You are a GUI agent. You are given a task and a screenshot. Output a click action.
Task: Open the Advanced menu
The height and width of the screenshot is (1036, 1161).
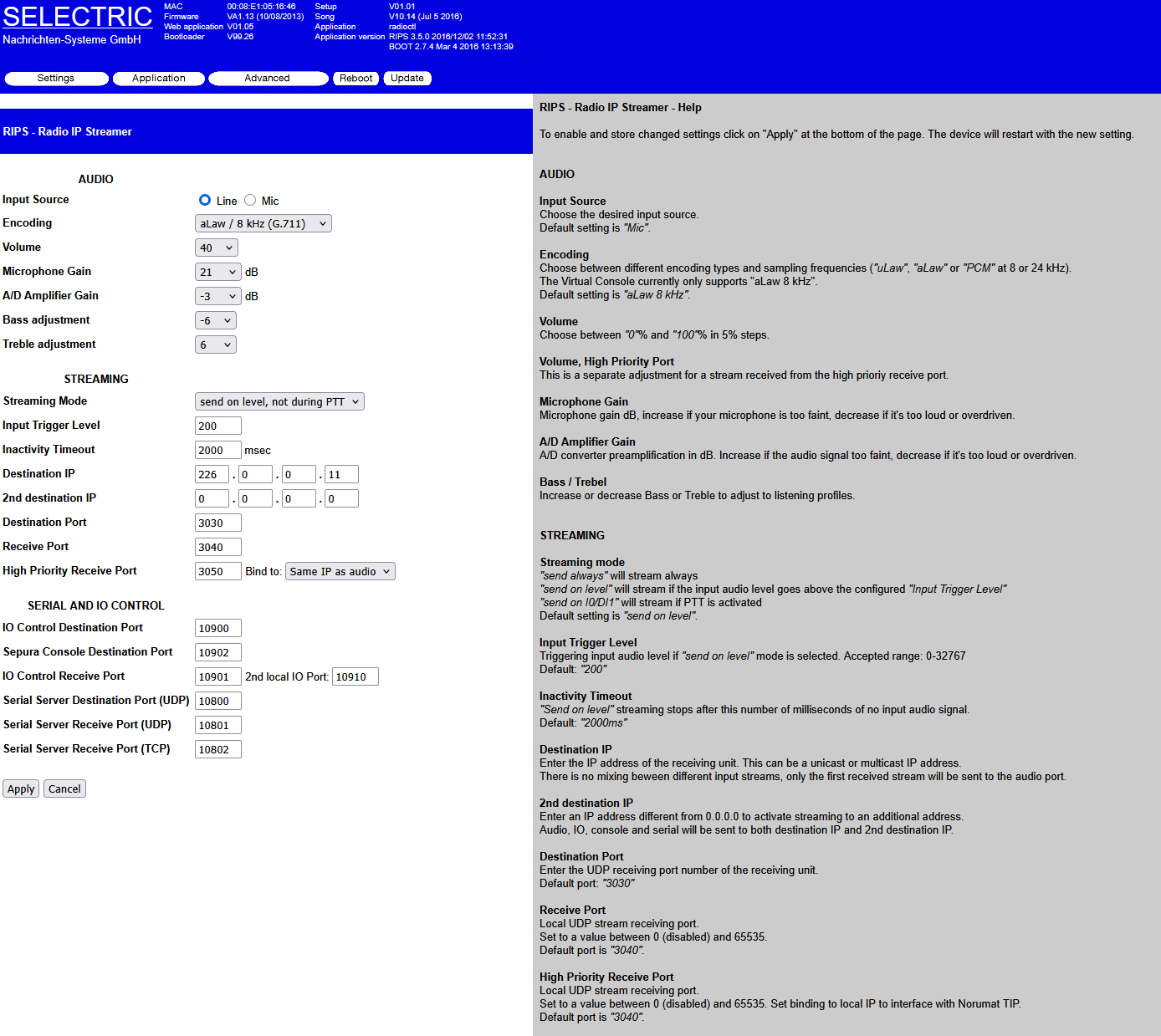[268, 79]
